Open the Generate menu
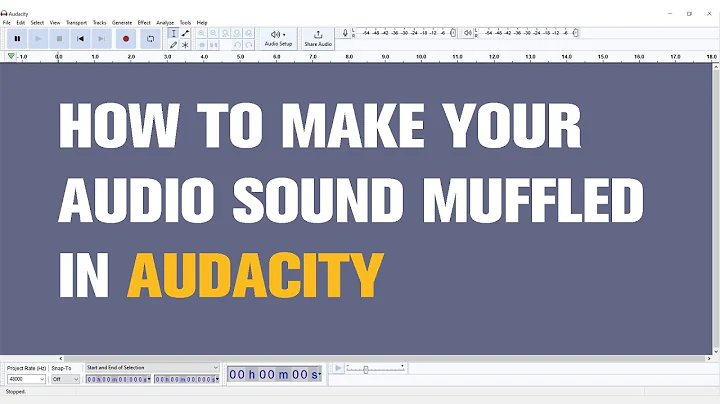 (x=122, y=22)
